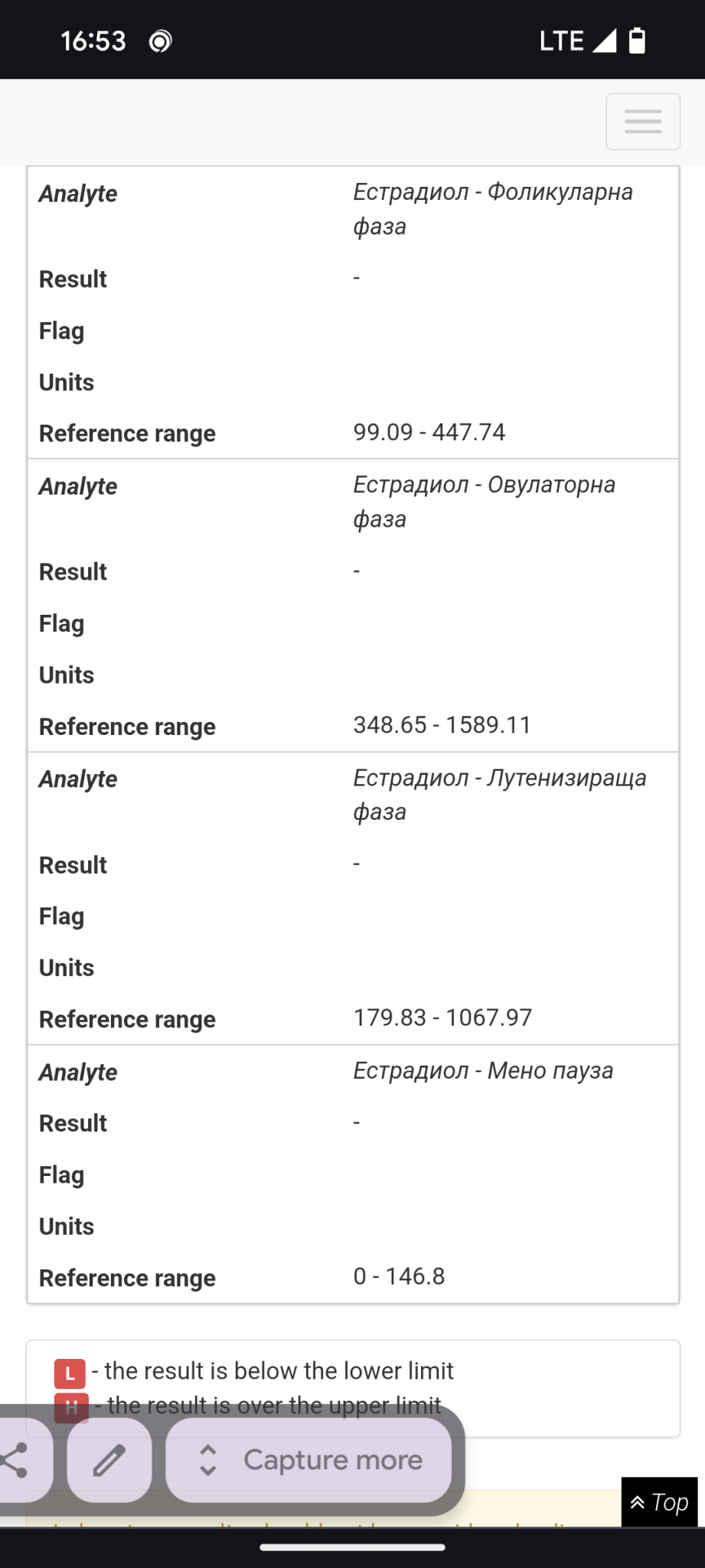The image size is (705, 1568).
Task: Tap the circular notification icon beside clock
Action: coord(160,41)
